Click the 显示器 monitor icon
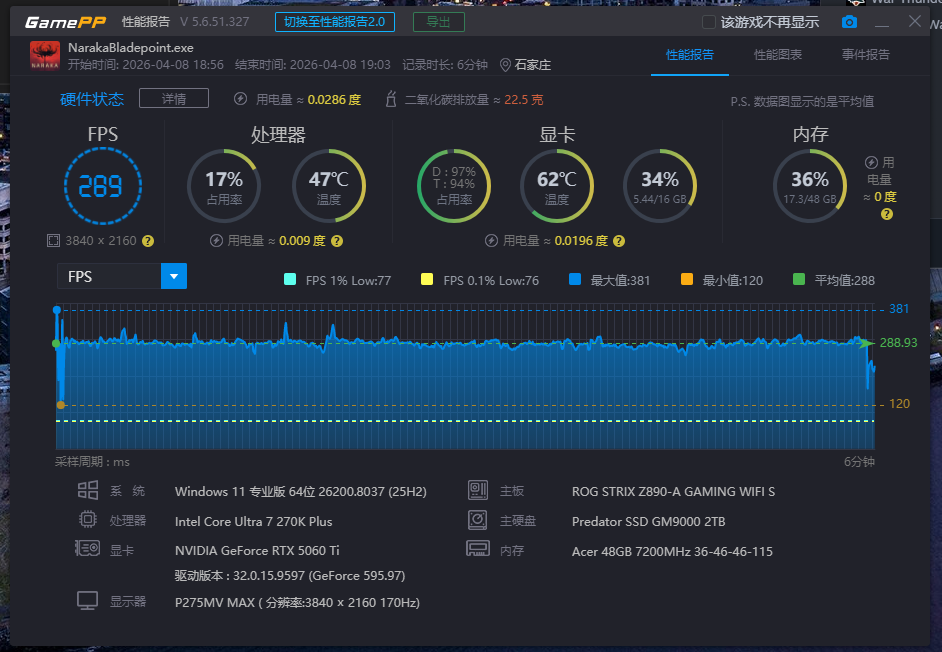This screenshot has width=942, height=652. click(x=88, y=600)
